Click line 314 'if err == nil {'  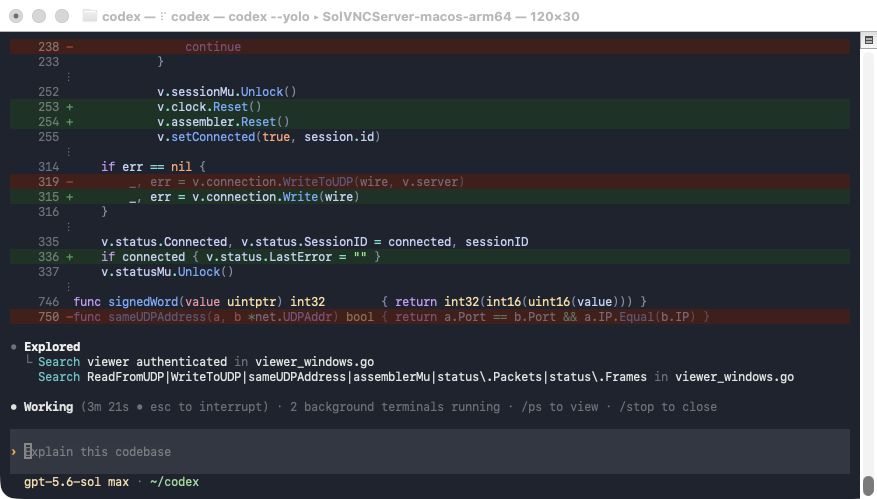pos(430,167)
